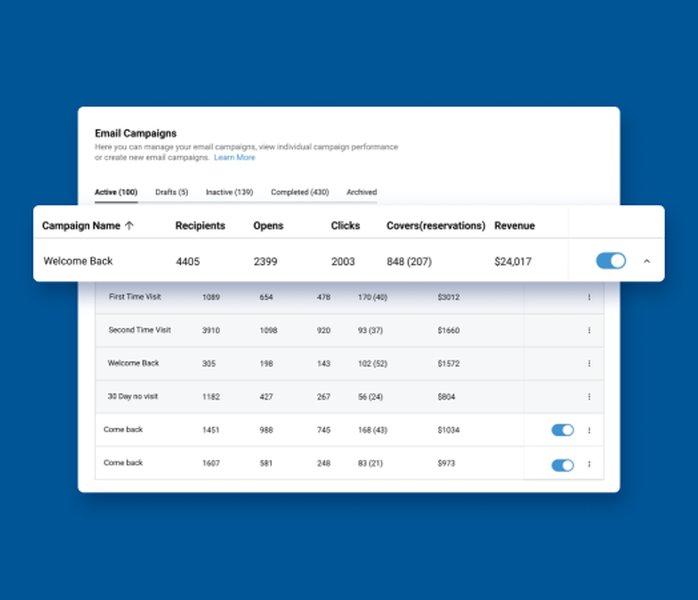Click the $1660 revenue cell
Screen dimensions: 698x600
click(448, 330)
